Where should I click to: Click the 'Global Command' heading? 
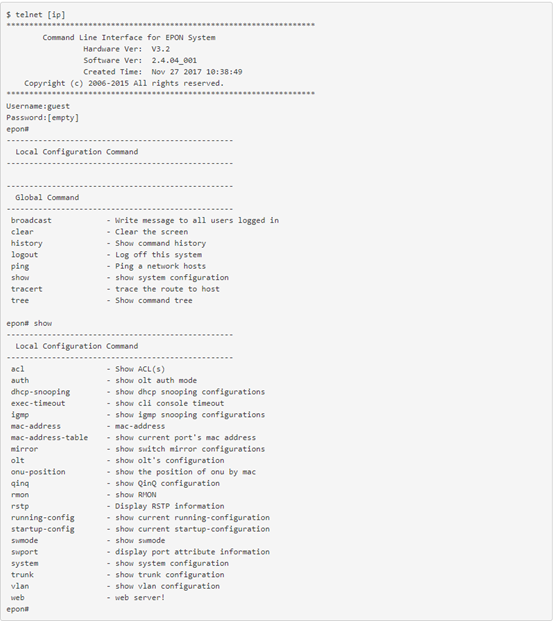pyautogui.click(x=47, y=197)
